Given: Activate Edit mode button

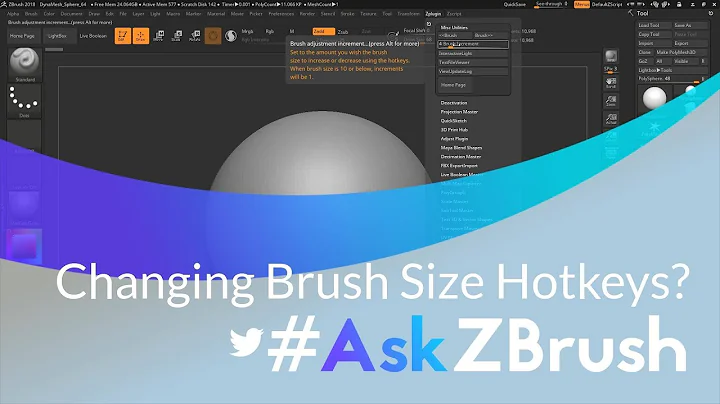Looking at the screenshot, I should pos(123,36).
